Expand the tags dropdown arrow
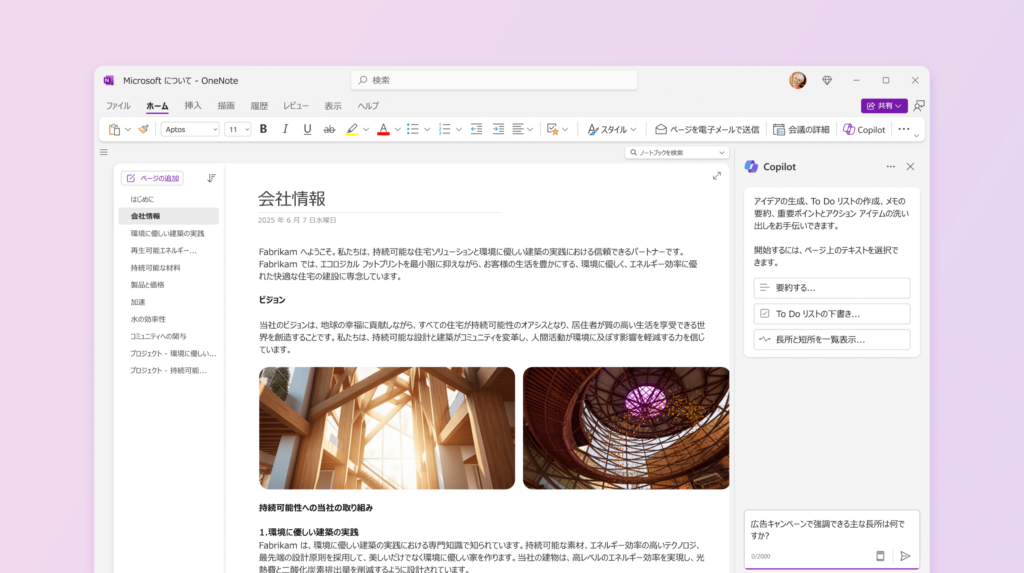1024x573 pixels. point(565,129)
